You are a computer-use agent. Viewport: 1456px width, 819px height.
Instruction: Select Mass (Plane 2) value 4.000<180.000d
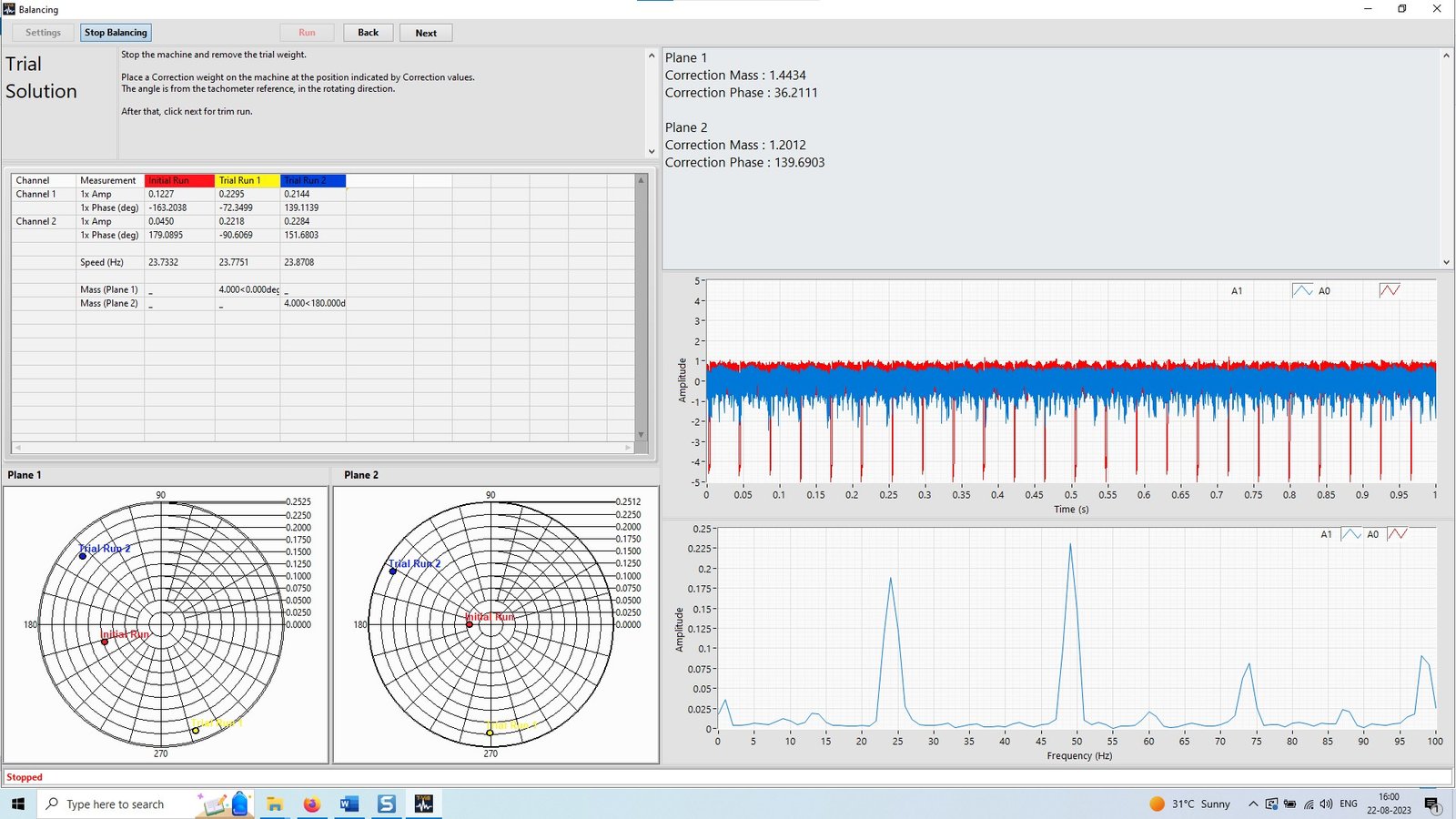[x=313, y=303]
